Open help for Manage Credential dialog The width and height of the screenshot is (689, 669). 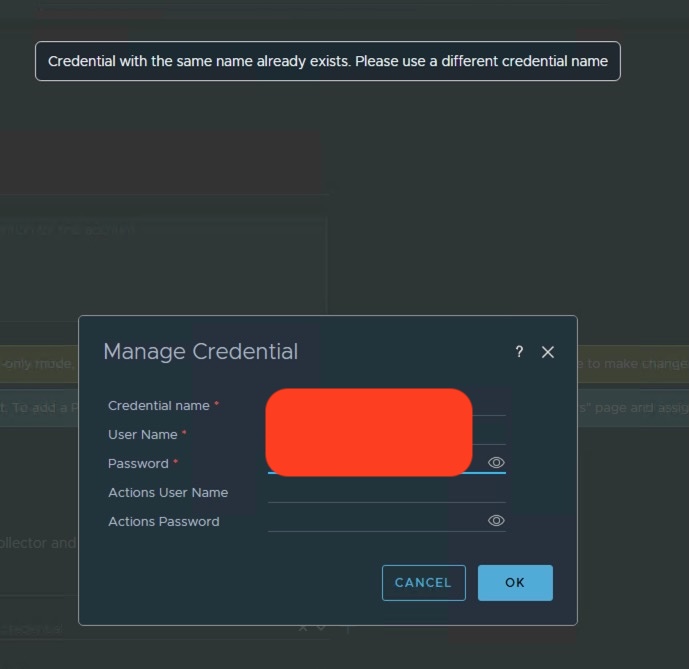click(519, 352)
